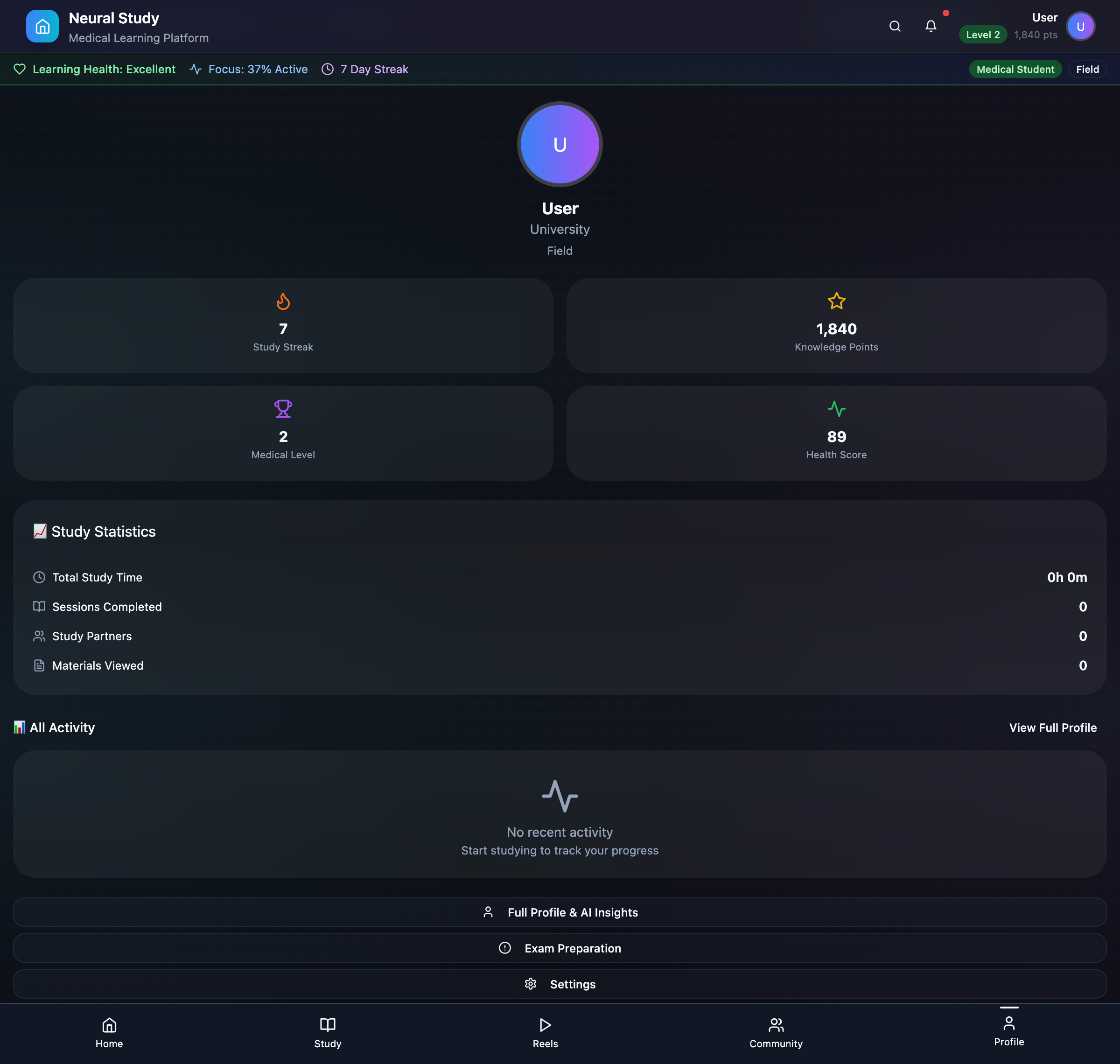Image resolution: width=1120 pixels, height=1064 pixels.
Task: Open Settings button
Action: [x=560, y=984]
